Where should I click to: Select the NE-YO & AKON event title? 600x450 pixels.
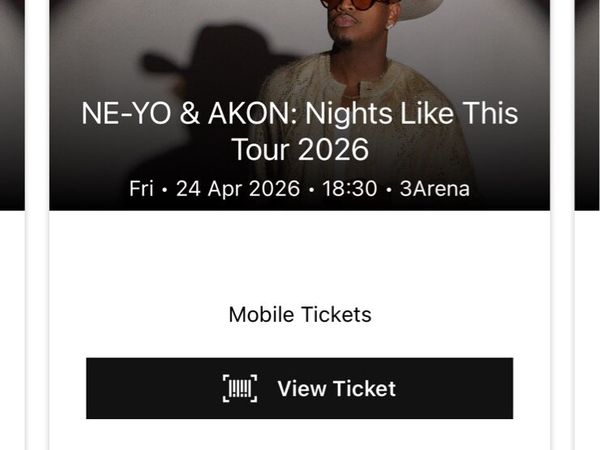pos(300,131)
